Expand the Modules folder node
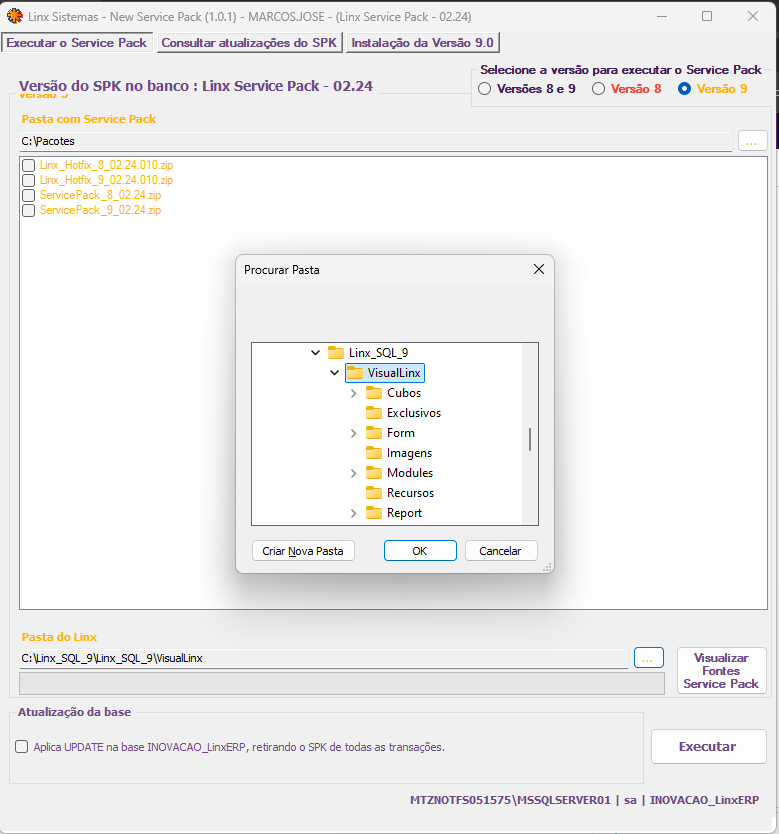The image size is (779, 834). pos(354,473)
